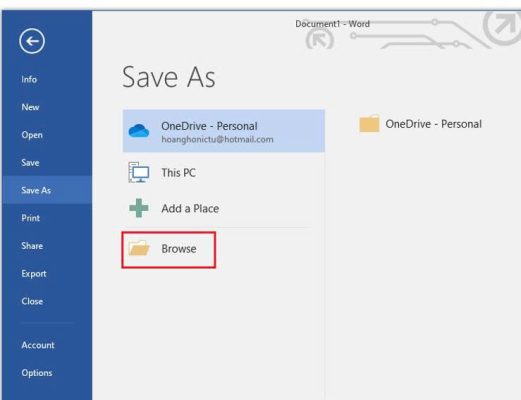Click the yellow OneDrive - Personal folder icon
Screen dimensions: 521x400
click(x=369, y=124)
